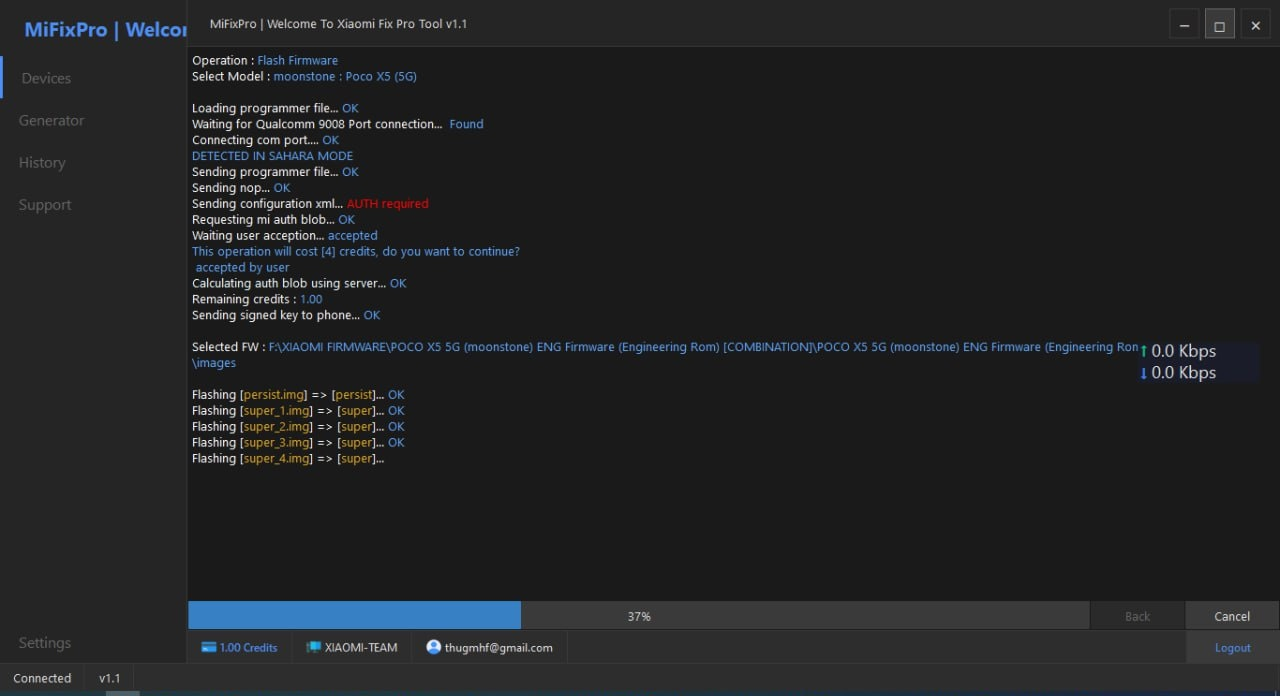Click 'Loading programmer file' log line
This screenshot has width=1281, height=696.
pyautogui.click(x=275, y=108)
